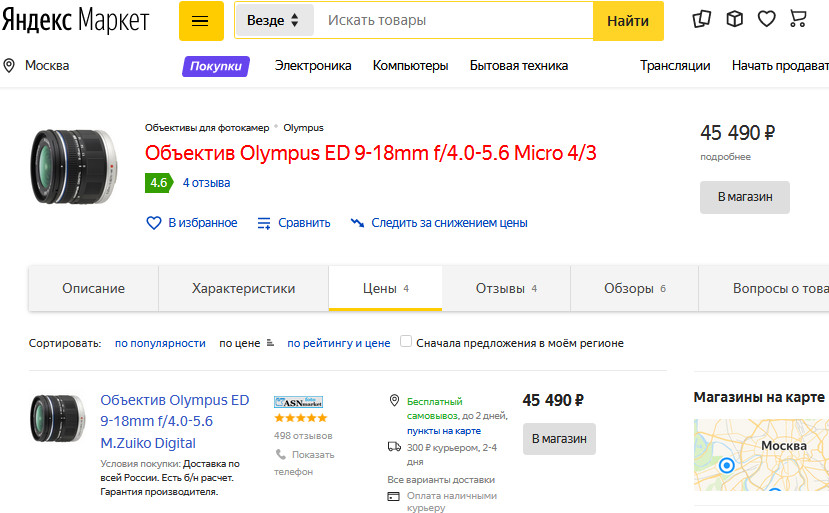Open the Отзывы tab
This screenshot has height=513, width=829.
(506, 288)
